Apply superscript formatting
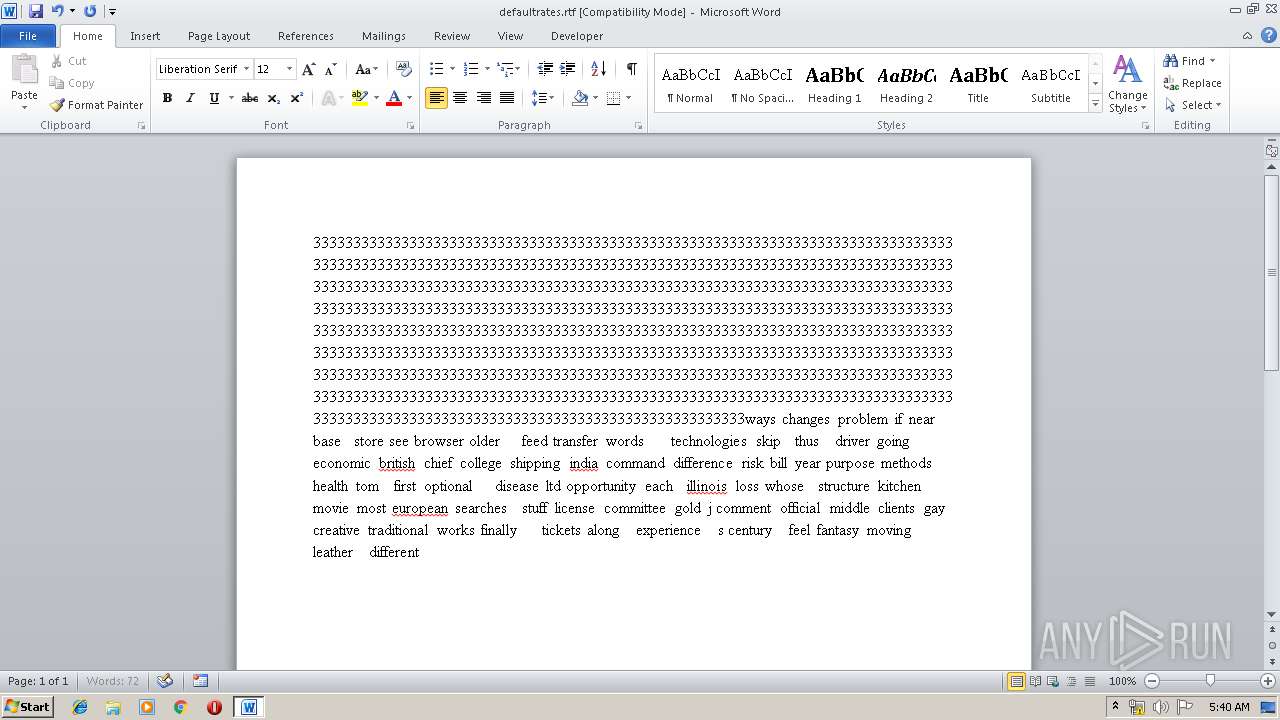The height and width of the screenshot is (720, 1280). click(297, 98)
